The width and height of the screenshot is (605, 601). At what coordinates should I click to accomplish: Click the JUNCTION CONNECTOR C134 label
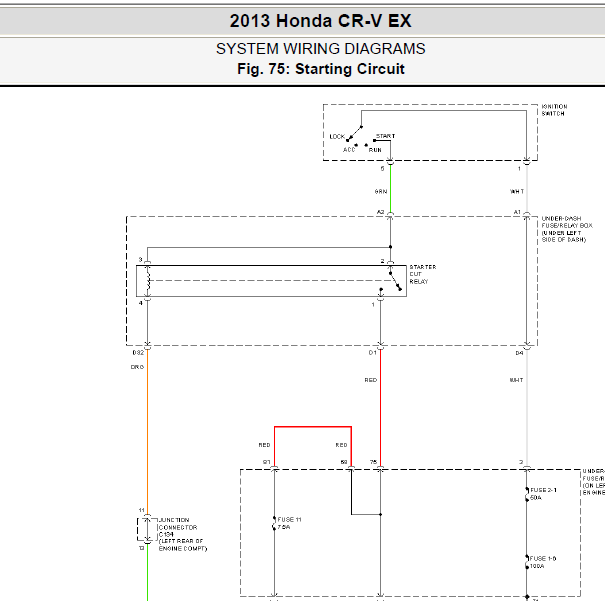[183, 534]
